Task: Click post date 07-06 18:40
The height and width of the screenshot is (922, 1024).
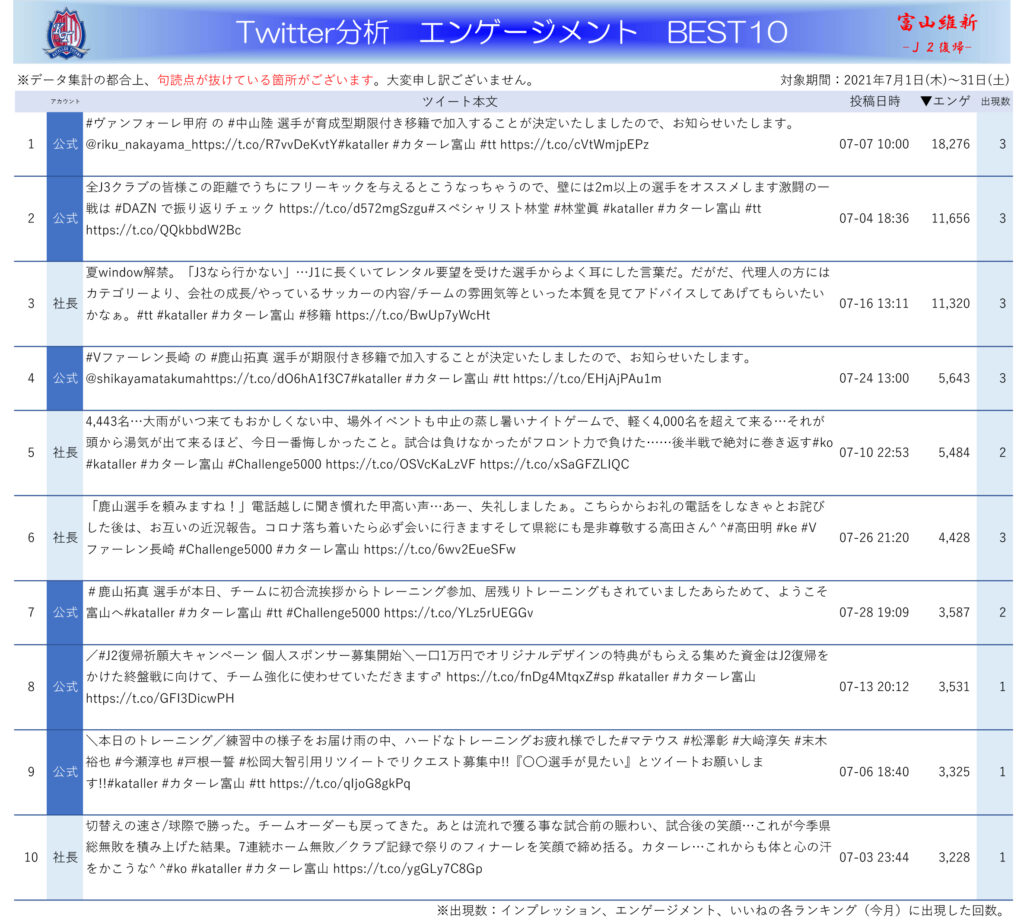Action: tap(874, 772)
